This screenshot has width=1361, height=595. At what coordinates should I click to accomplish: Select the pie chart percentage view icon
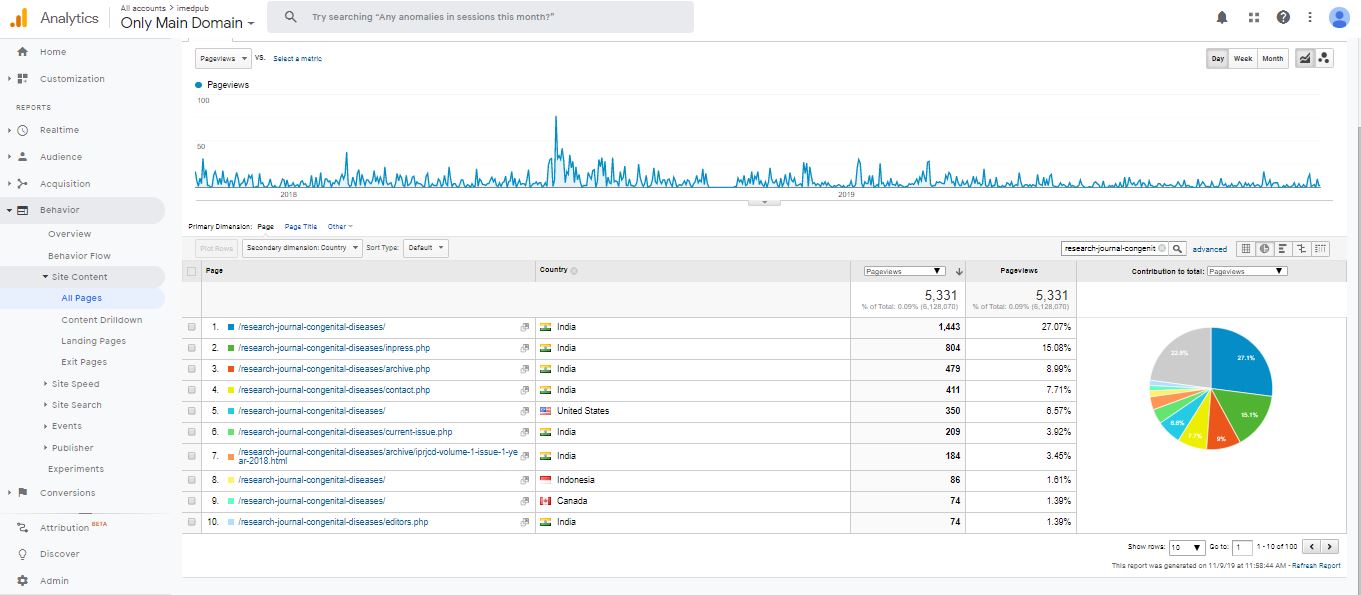(1264, 248)
